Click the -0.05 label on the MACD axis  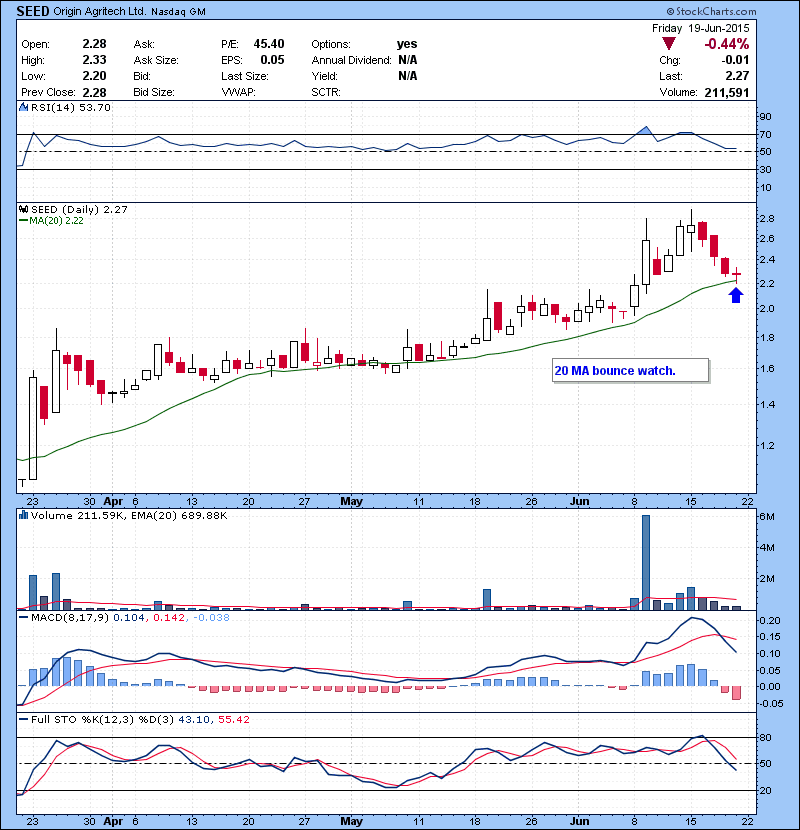(769, 703)
